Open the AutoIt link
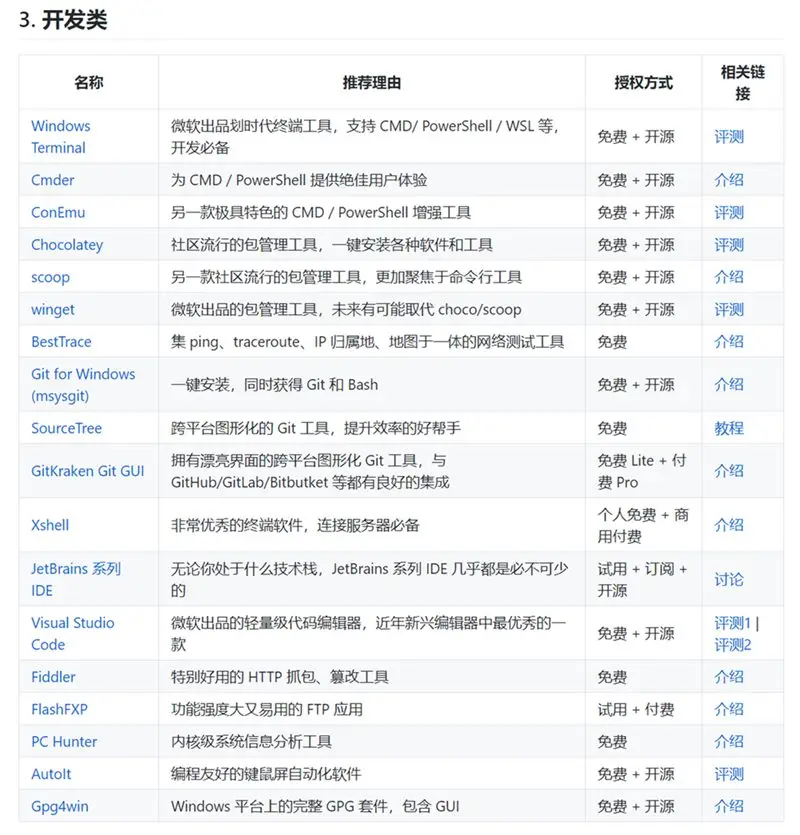 [51, 774]
